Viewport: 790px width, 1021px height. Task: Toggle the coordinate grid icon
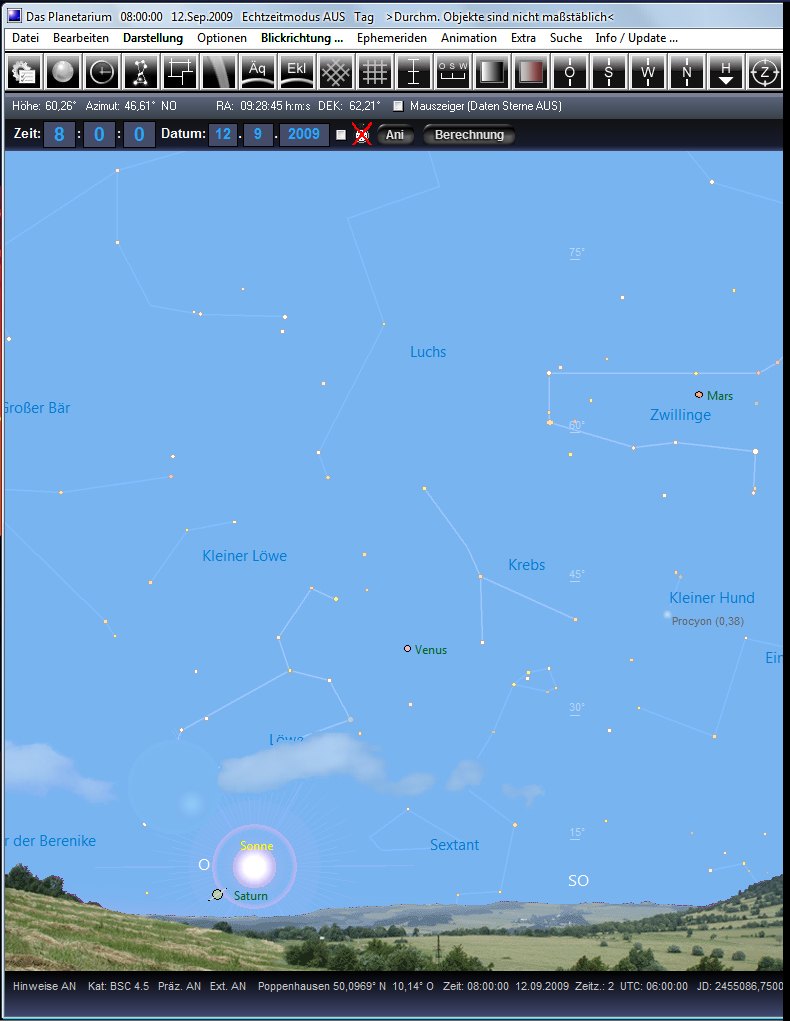pos(374,72)
